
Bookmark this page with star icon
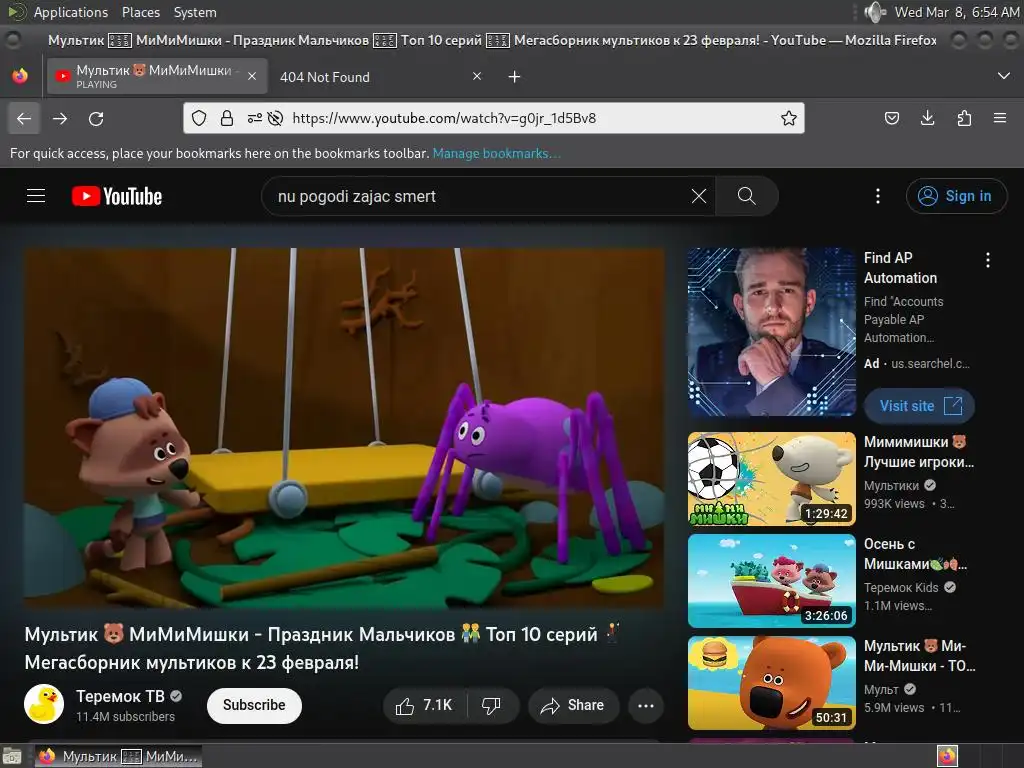click(789, 118)
